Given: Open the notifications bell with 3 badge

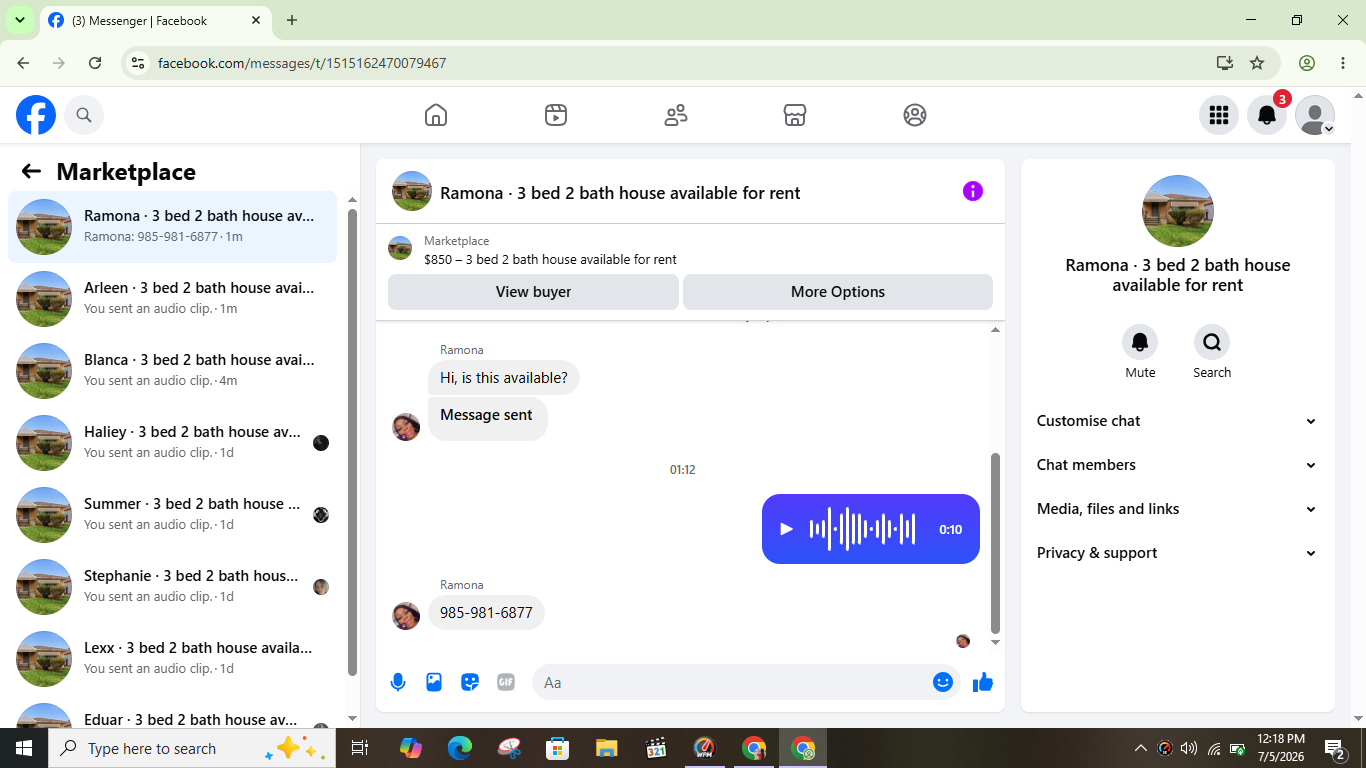Looking at the screenshot, I should pos(1267,115).
